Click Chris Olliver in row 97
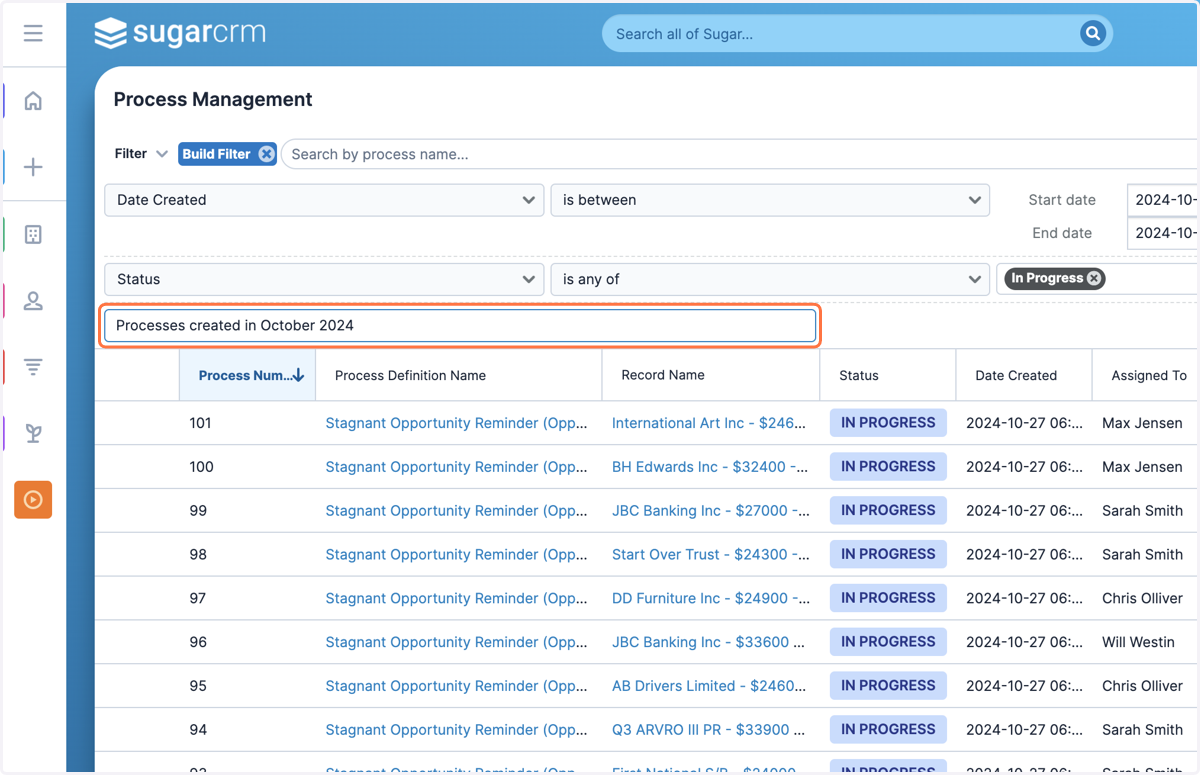Image resolution: width=1200 pixels, height=775 pixels. [x=1142, y=599]
